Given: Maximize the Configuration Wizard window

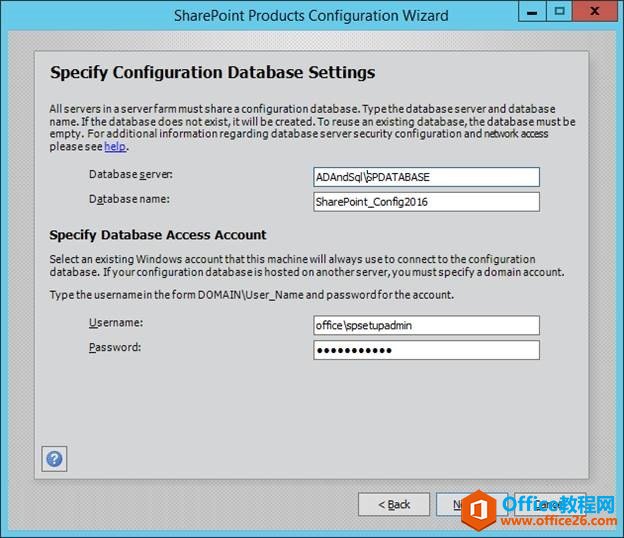Looking at the screenshot, I should pos(559,12).
